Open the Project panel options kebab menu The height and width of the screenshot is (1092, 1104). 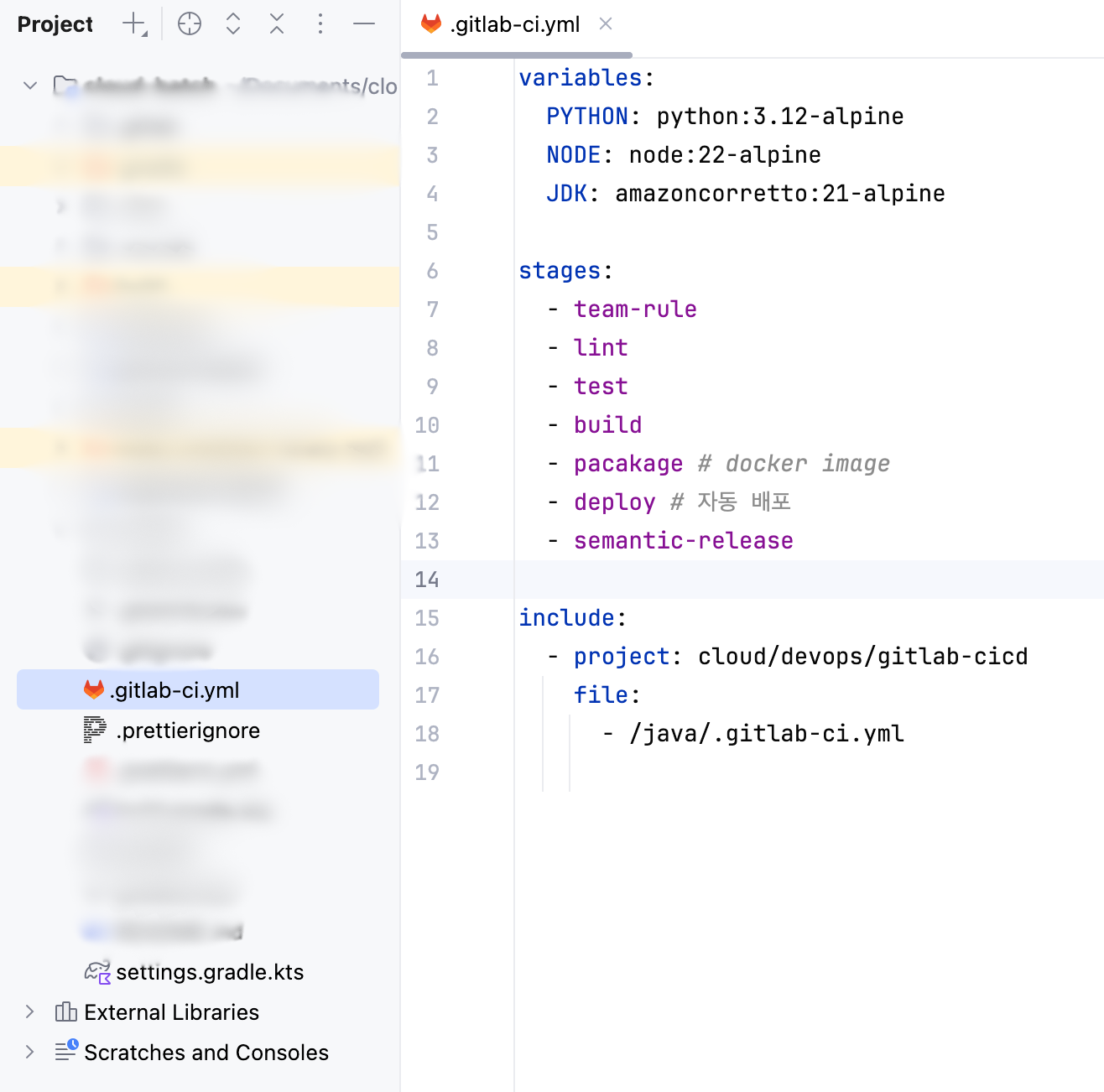[320, 24]
